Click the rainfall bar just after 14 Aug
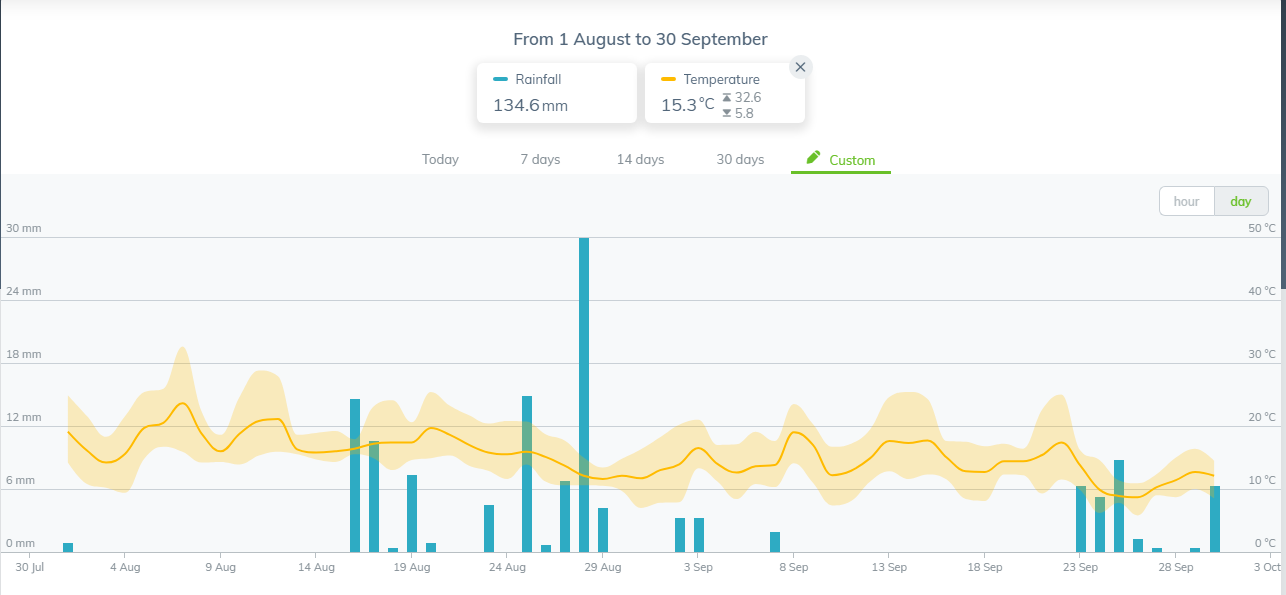This screenshot has width=1286, height=595. pyautogui.click(x=355, y=475)
